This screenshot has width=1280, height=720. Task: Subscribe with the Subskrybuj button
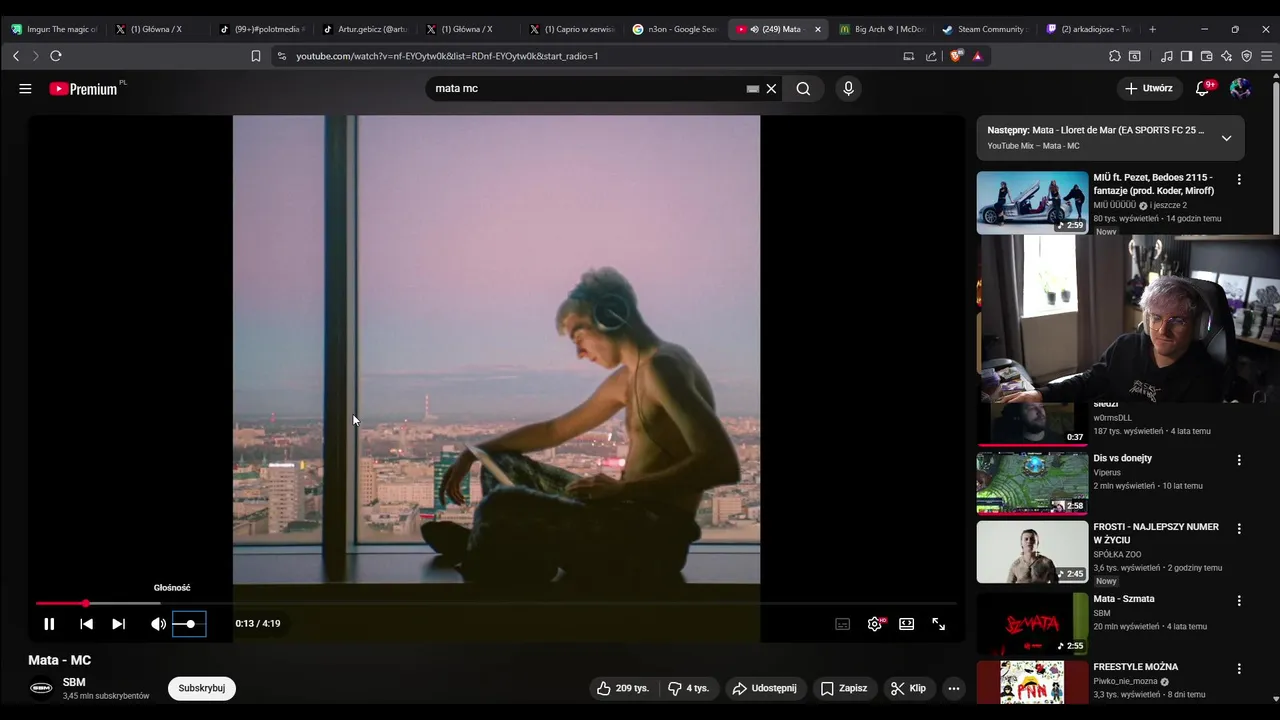click(x=202, y=688)
